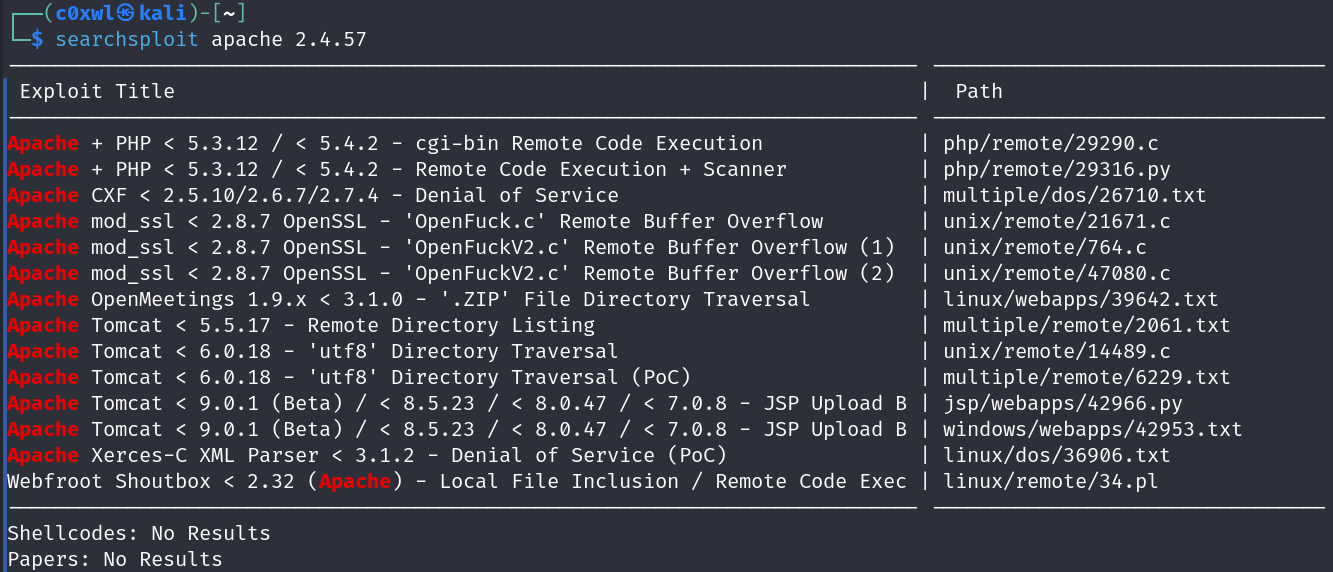Select the path multiple/remote/6229.txt
The width and height of the screenshot is (1333, 572).
pos(1086,378)
